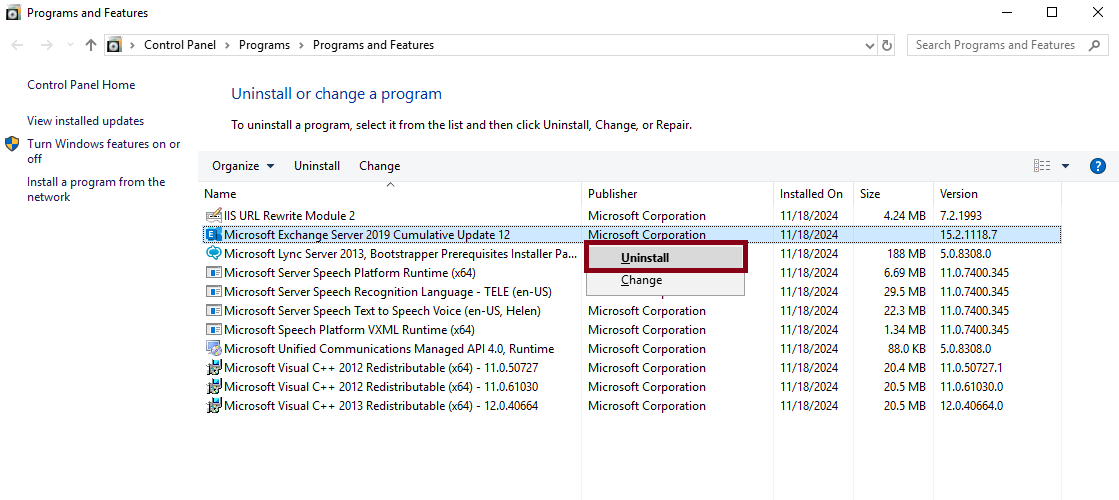Click the Visual C++ 2012 11.0.61030 icon
The width and height of the screenshot is (1119, 500).
click(x=213, y=387)
